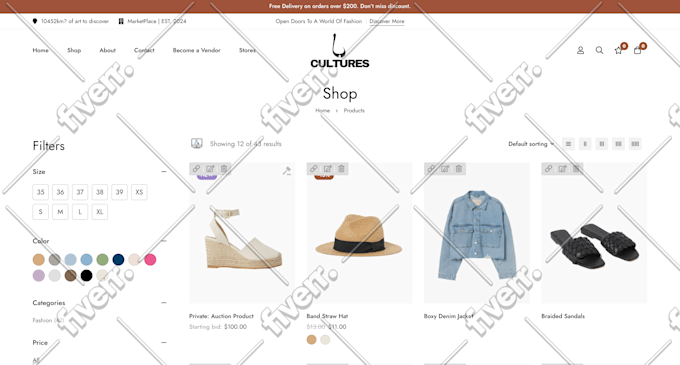Filter by green color swatch
The height and width of the screenshot is (365, 680).
tap(102, 260)
